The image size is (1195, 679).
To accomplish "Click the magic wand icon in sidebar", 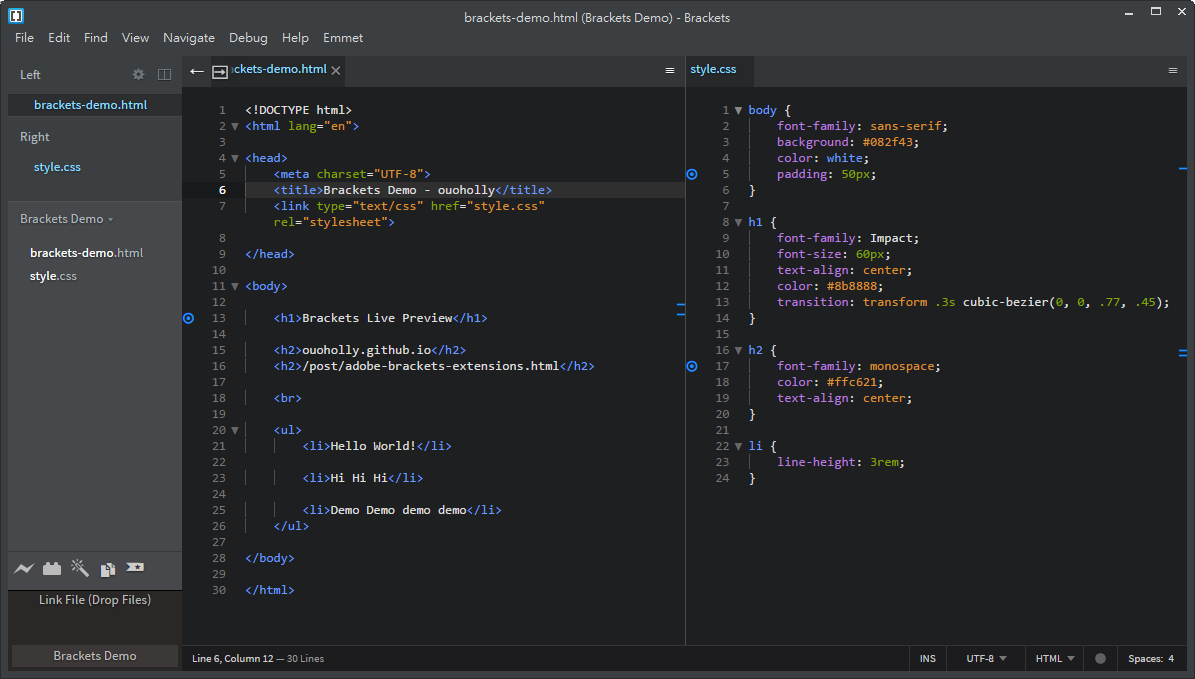I will pos(80,568).
